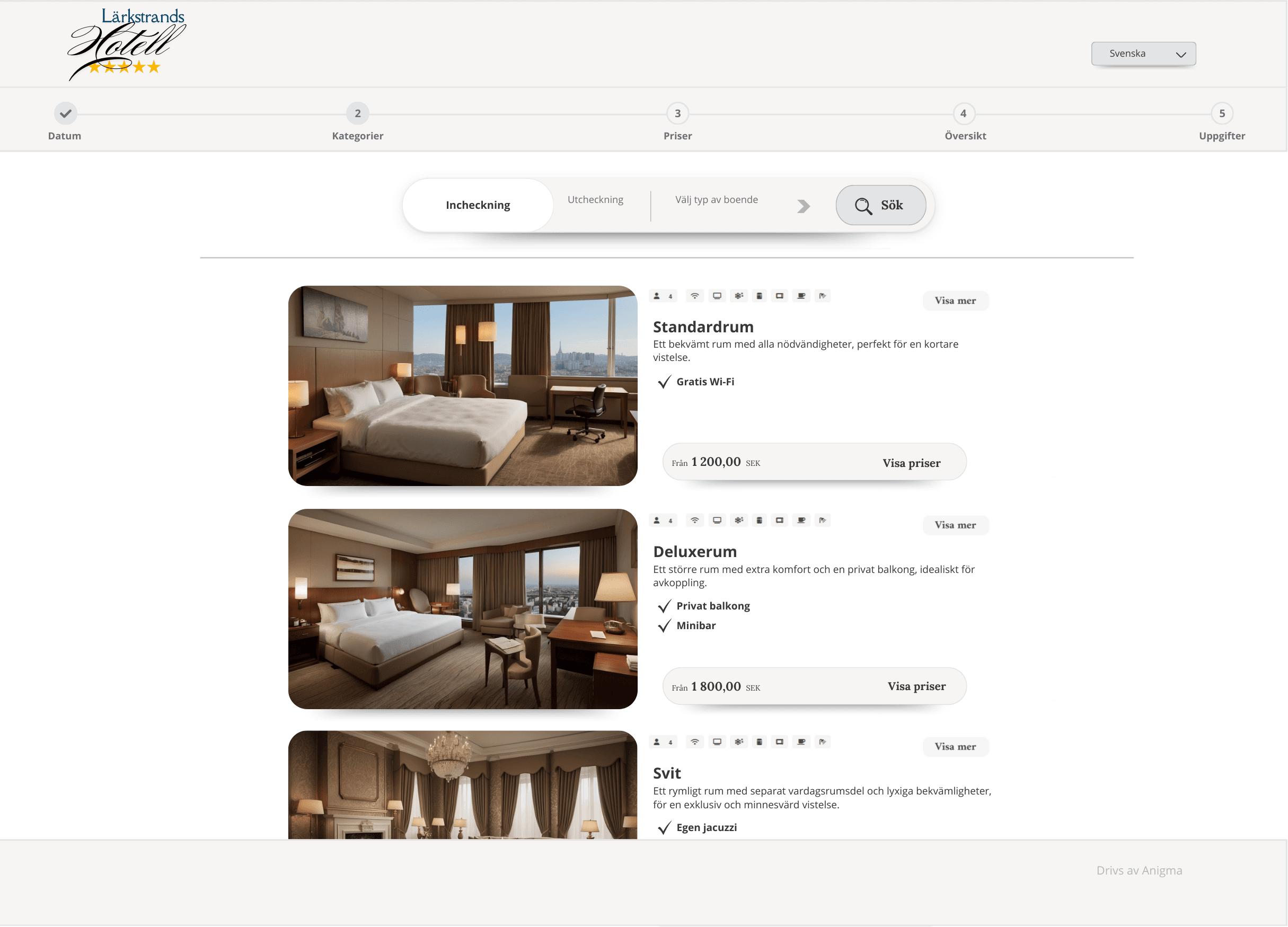Click the Privat balkong feature text
The width and height of the screenshot is (1288, 927).
713,606
